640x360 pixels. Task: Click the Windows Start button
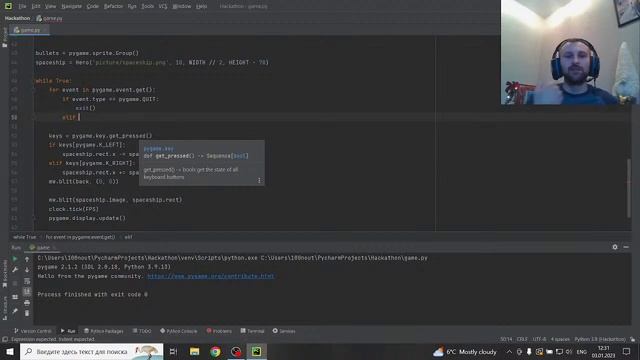(10, 351)
